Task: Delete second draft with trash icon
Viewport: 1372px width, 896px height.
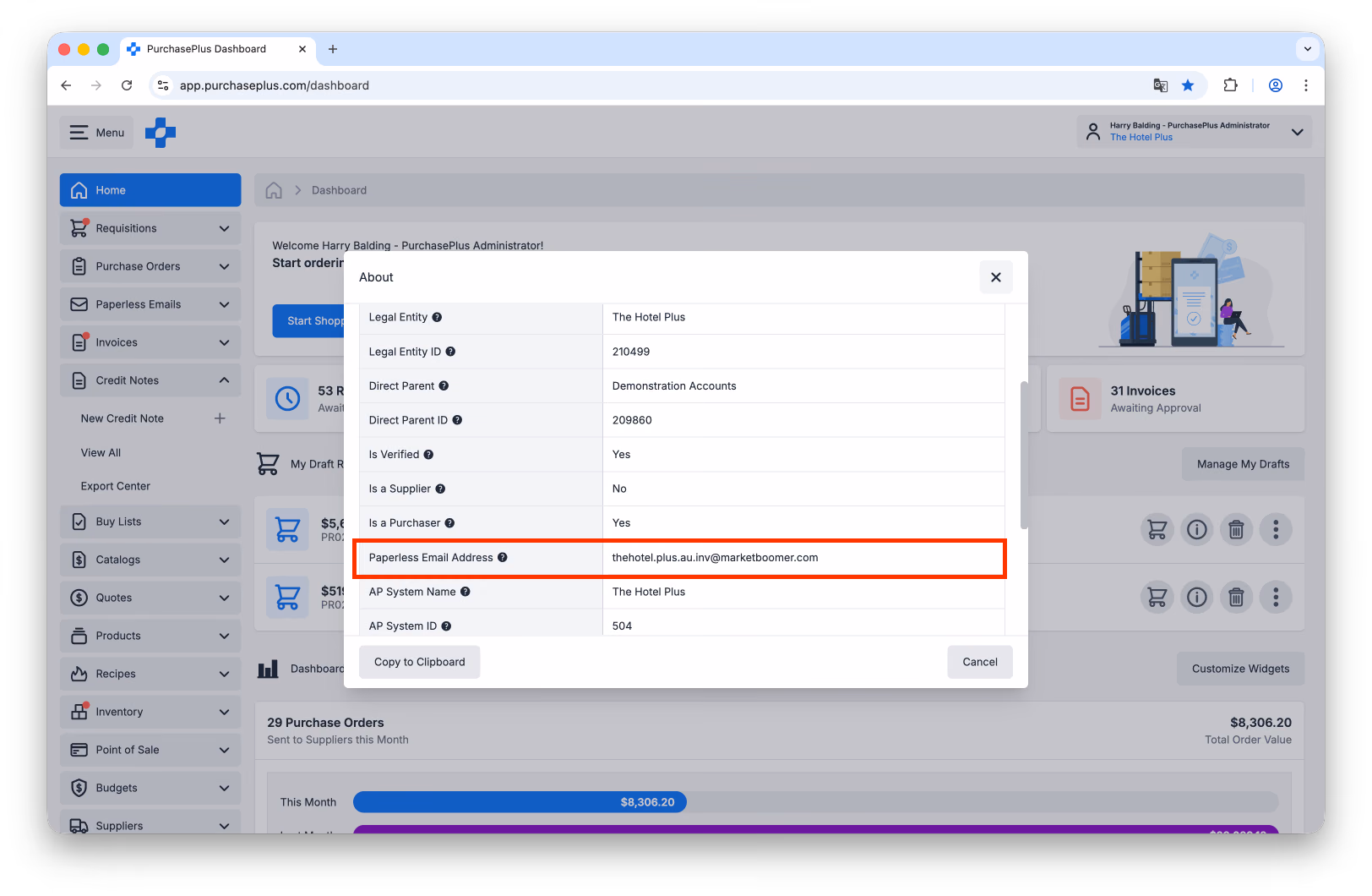Action: 1236,598
